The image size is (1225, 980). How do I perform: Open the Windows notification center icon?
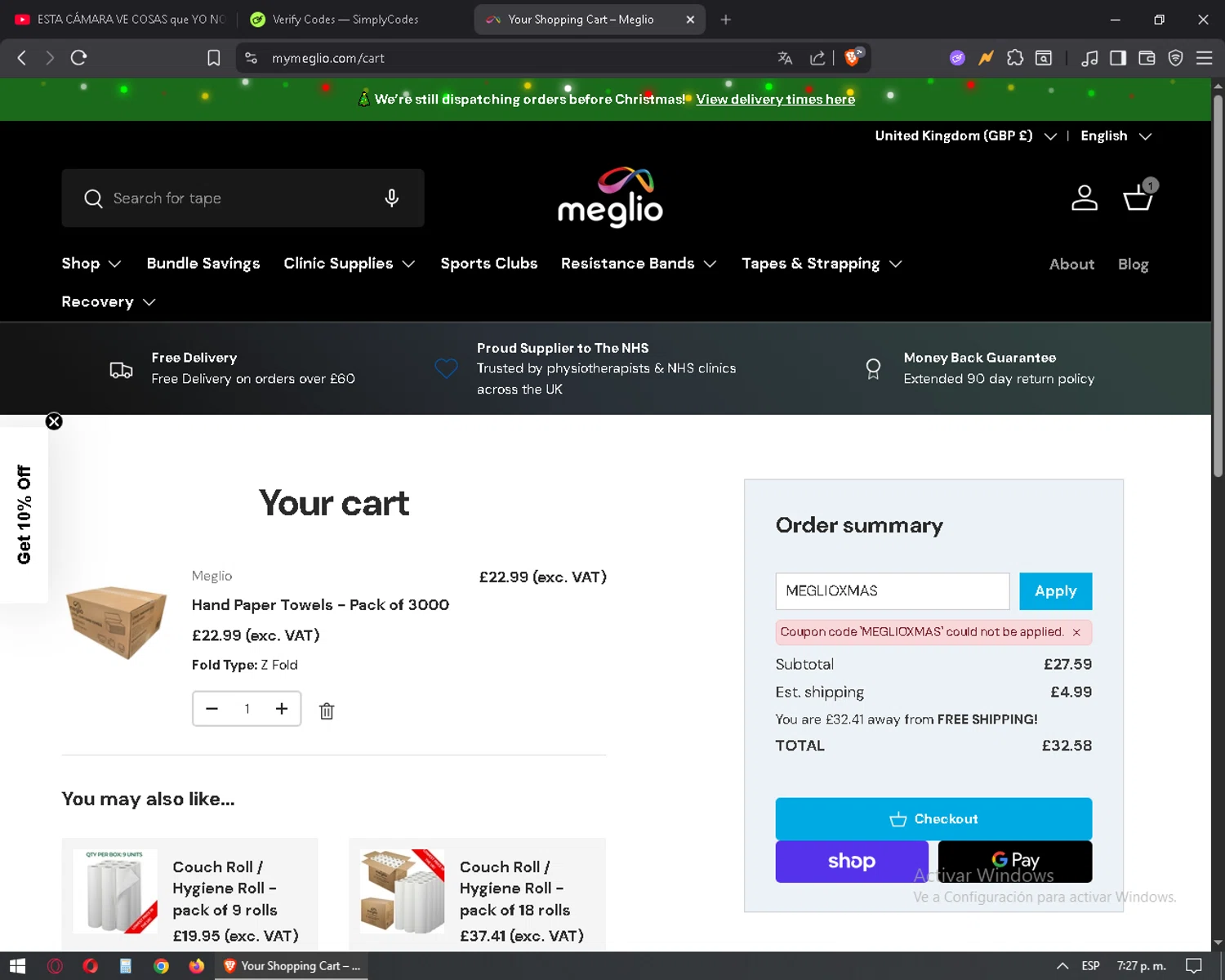1194,966
